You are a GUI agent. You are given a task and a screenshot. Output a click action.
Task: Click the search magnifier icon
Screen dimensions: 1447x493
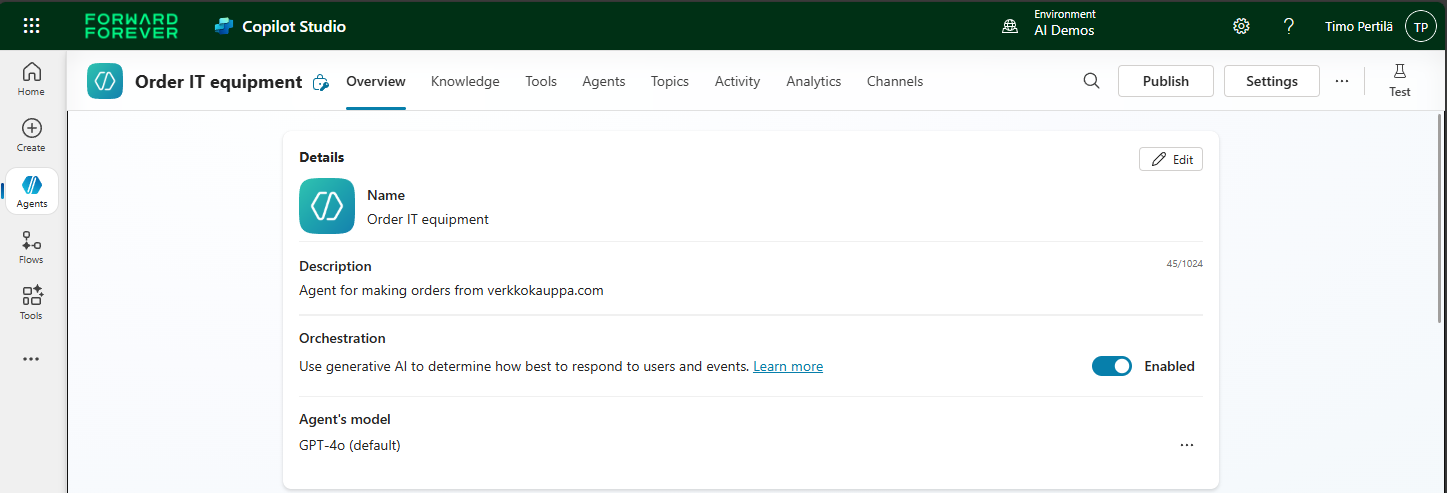click(x=1091, y=81)
